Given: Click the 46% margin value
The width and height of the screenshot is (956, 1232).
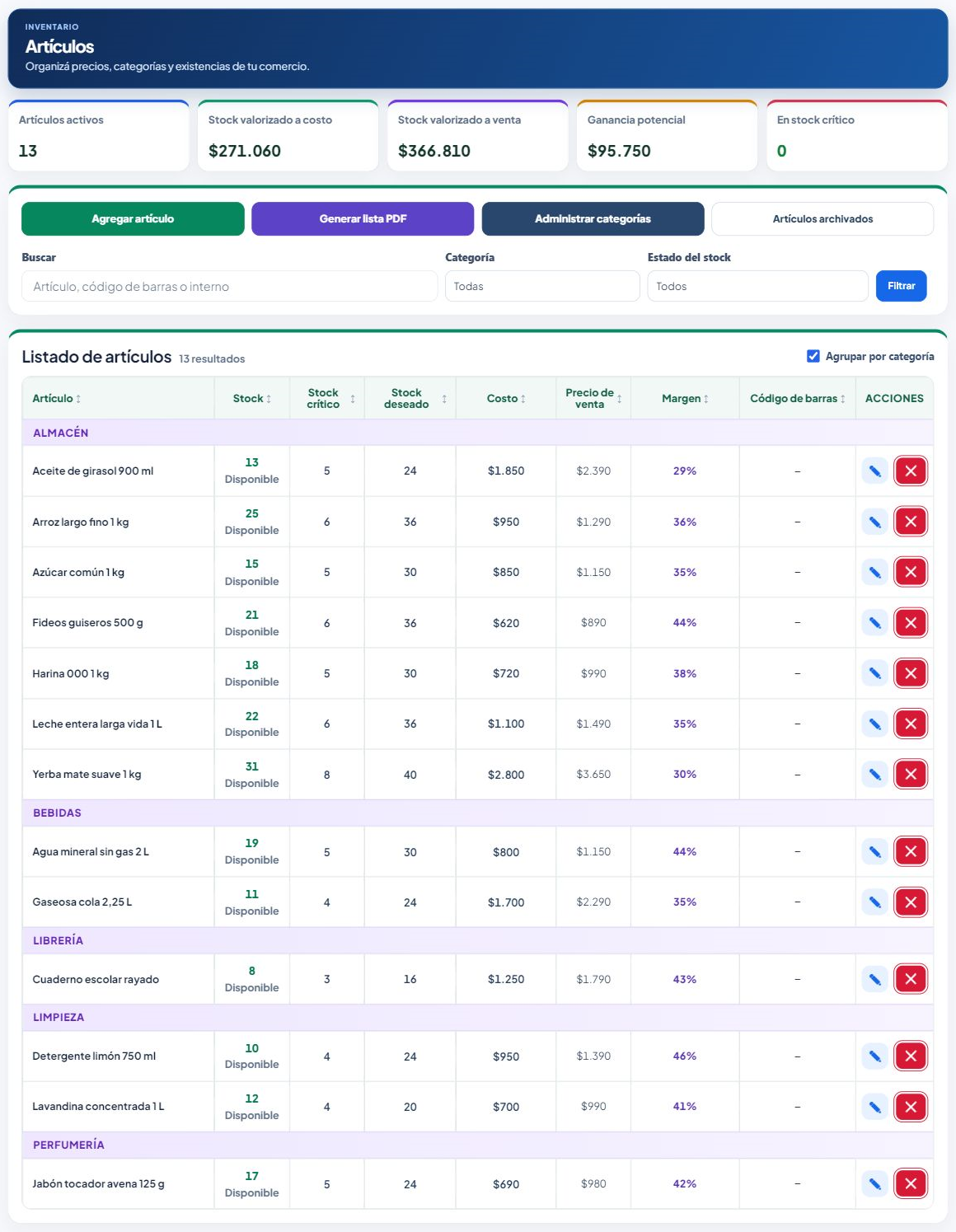Looking at the screenshot, I should [685, 1056].
